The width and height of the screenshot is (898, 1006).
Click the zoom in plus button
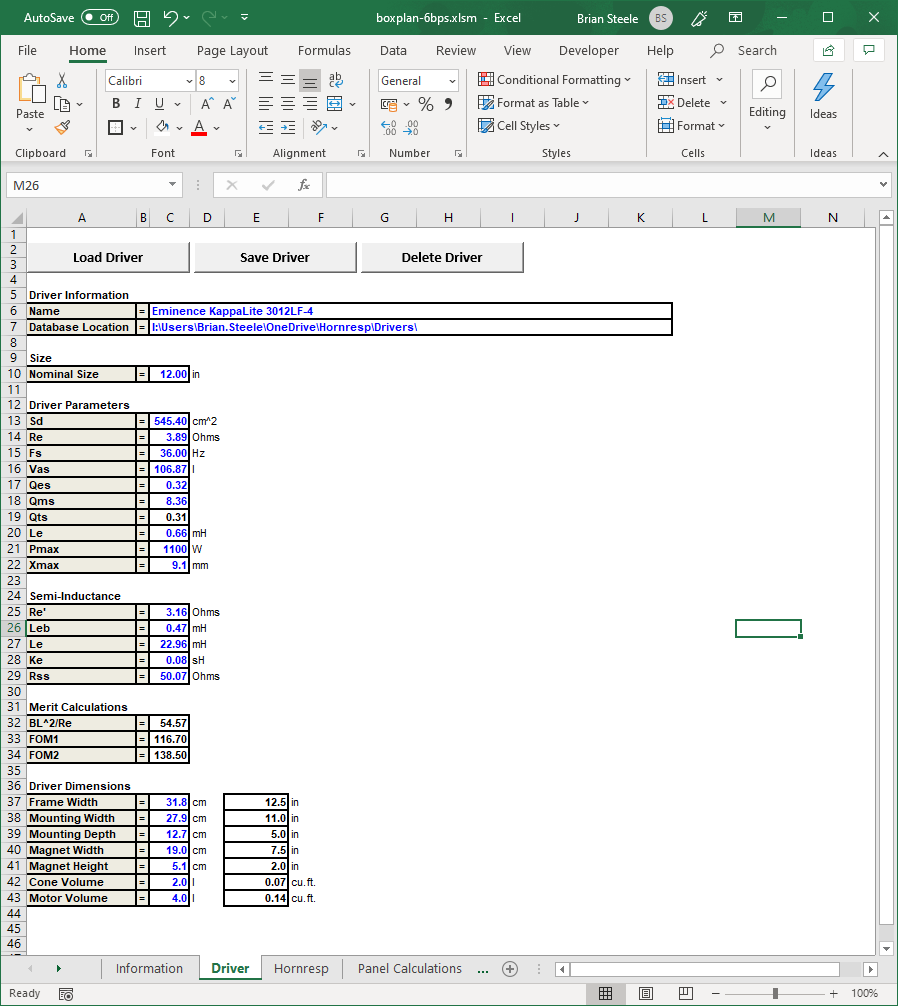[834, 994]
